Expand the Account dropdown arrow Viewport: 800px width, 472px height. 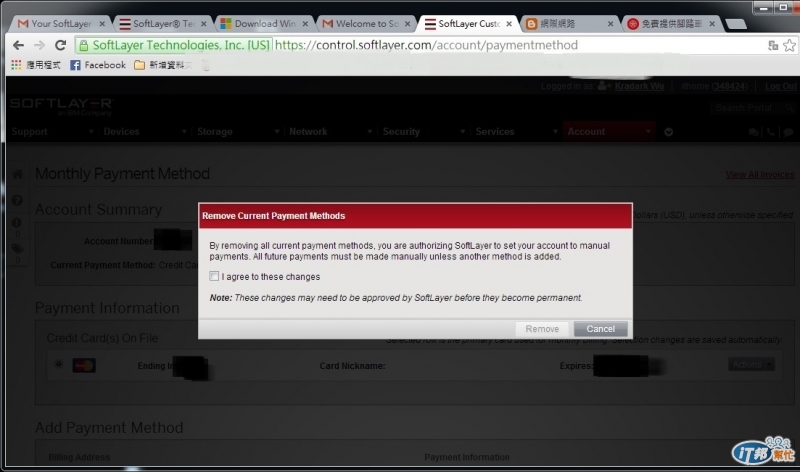coord(648,132)
